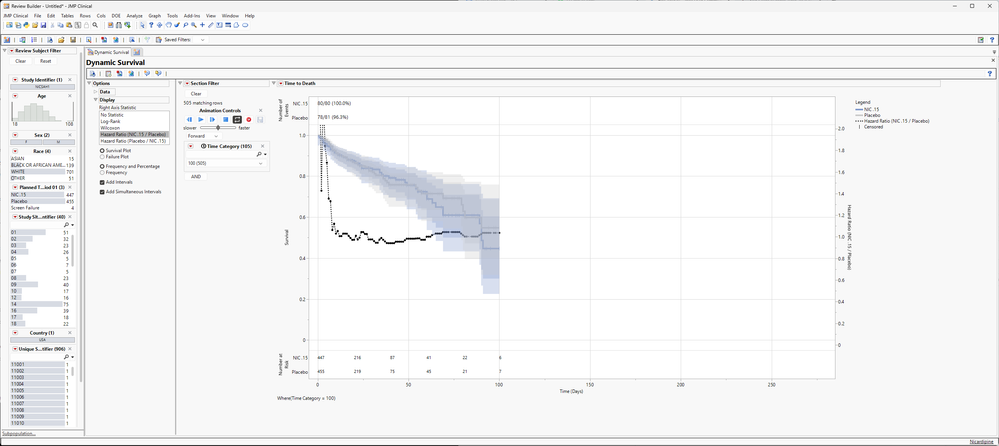Toggle Add Simultaneous Intervals checkbox
This screenshot has height=446, width=999.
coord(102,192)
